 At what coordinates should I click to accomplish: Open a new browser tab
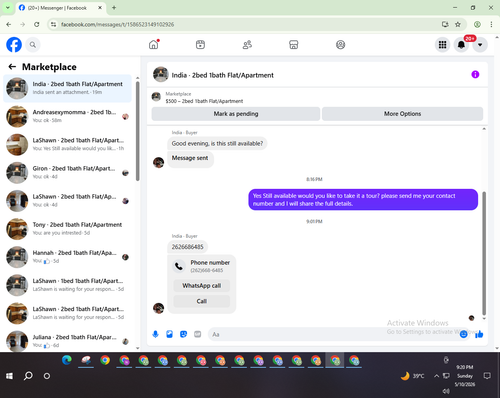coord(114,8)
